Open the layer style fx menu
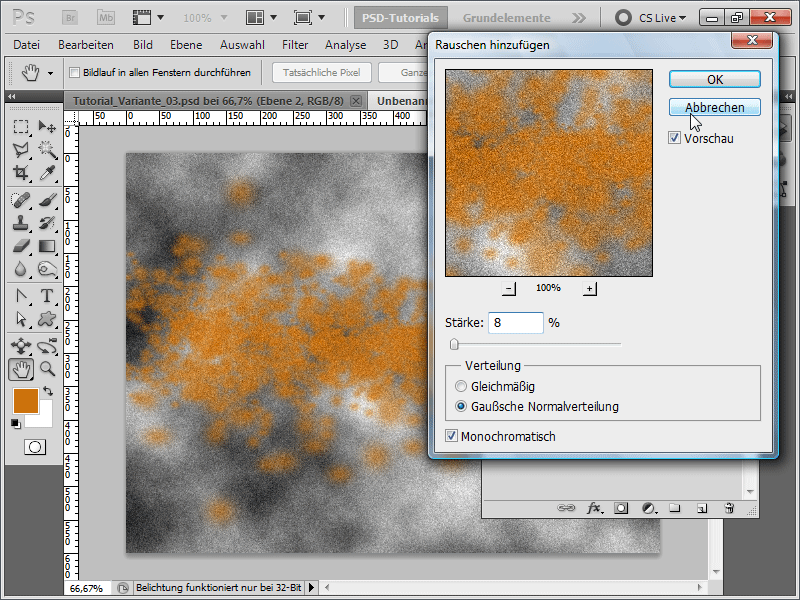 593,508
